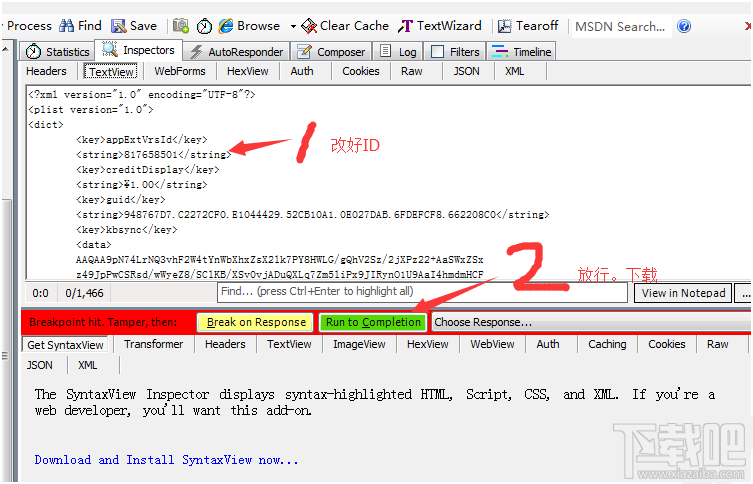Open the response JSON tab
This screenshot has width=753, height=484.
pos(39,365)
